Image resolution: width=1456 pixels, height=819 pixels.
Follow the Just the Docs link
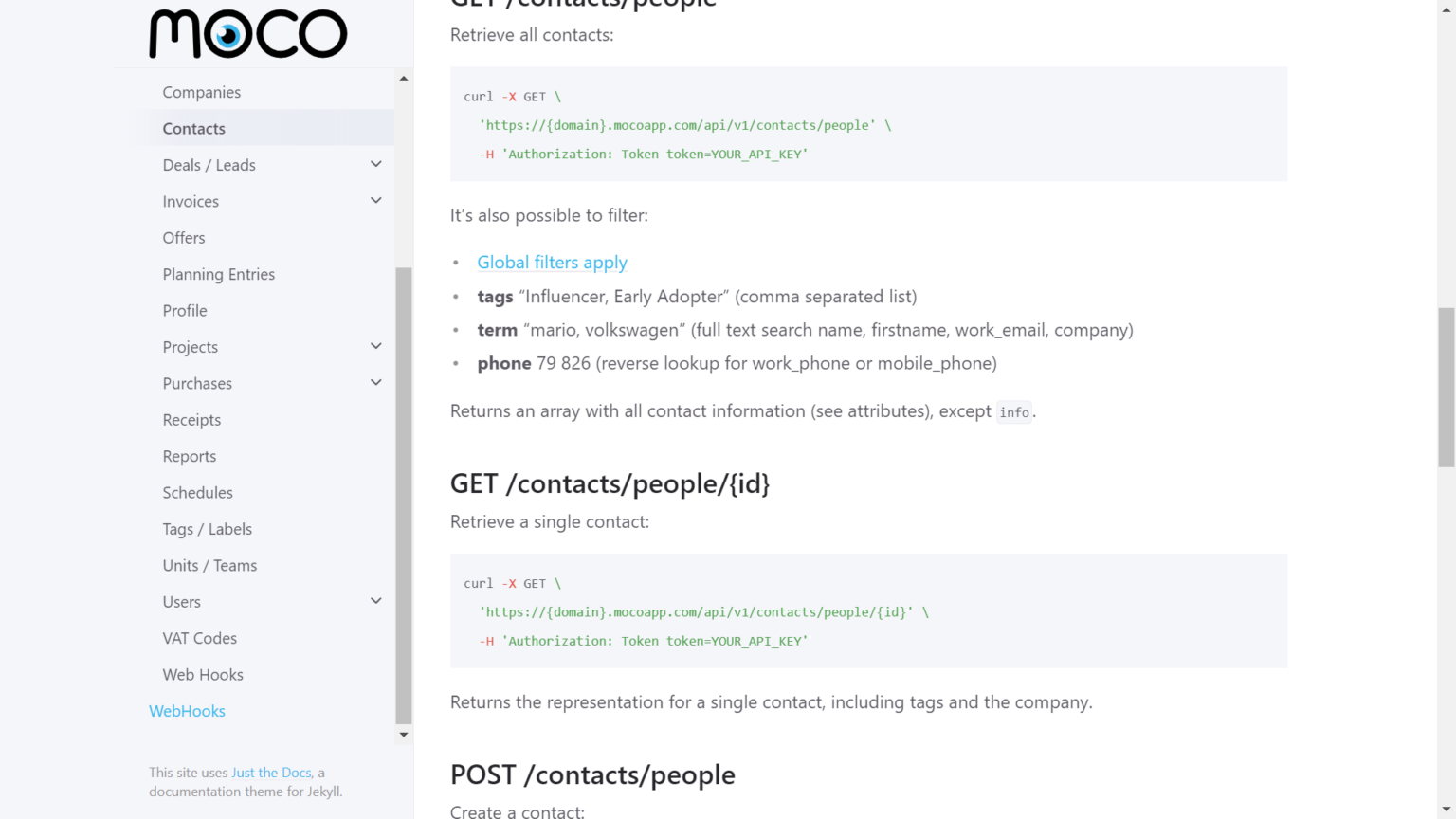[271, 773]
